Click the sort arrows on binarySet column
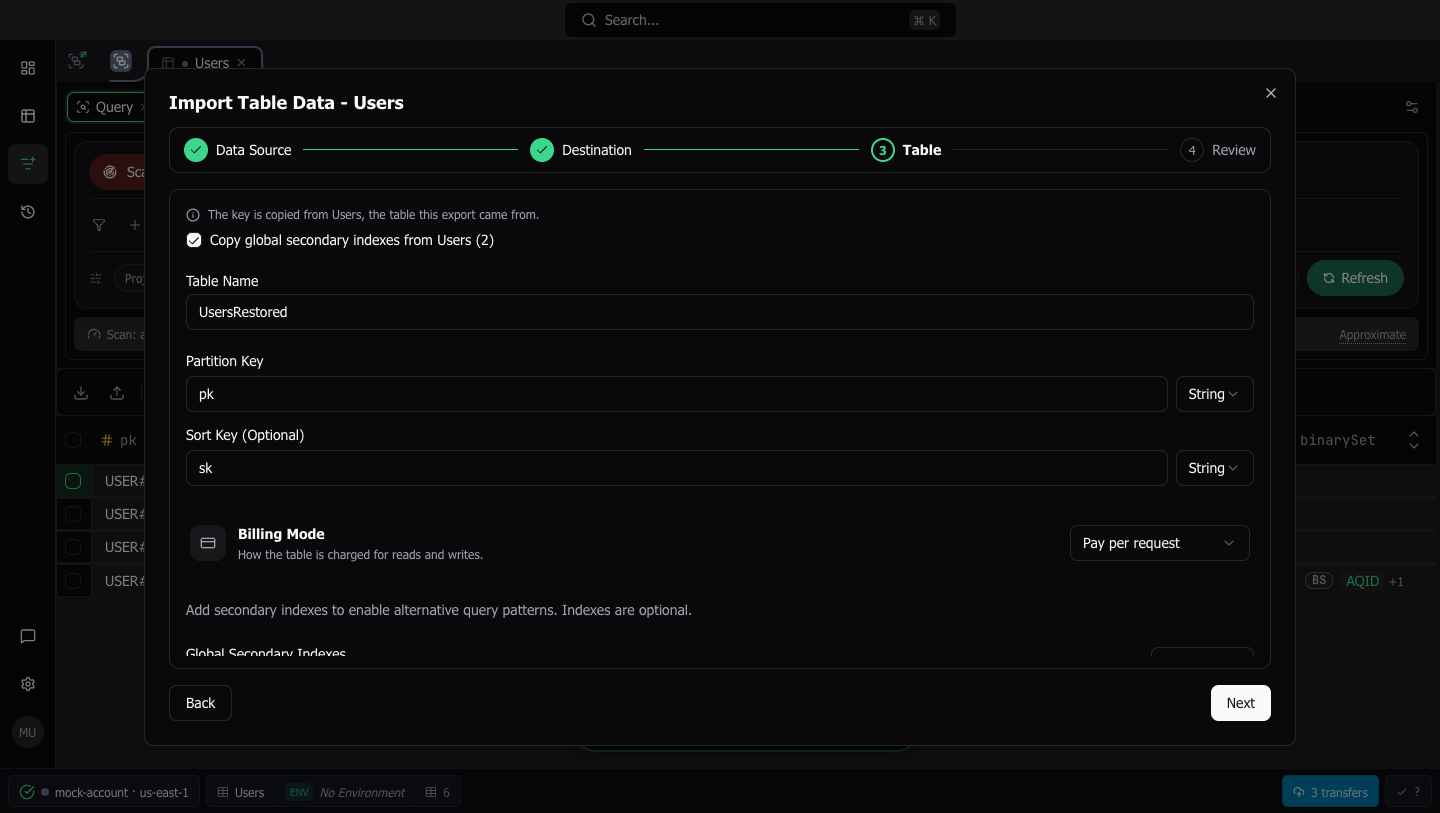Viewport: 1440px width, 813px height. point(1414,440)
